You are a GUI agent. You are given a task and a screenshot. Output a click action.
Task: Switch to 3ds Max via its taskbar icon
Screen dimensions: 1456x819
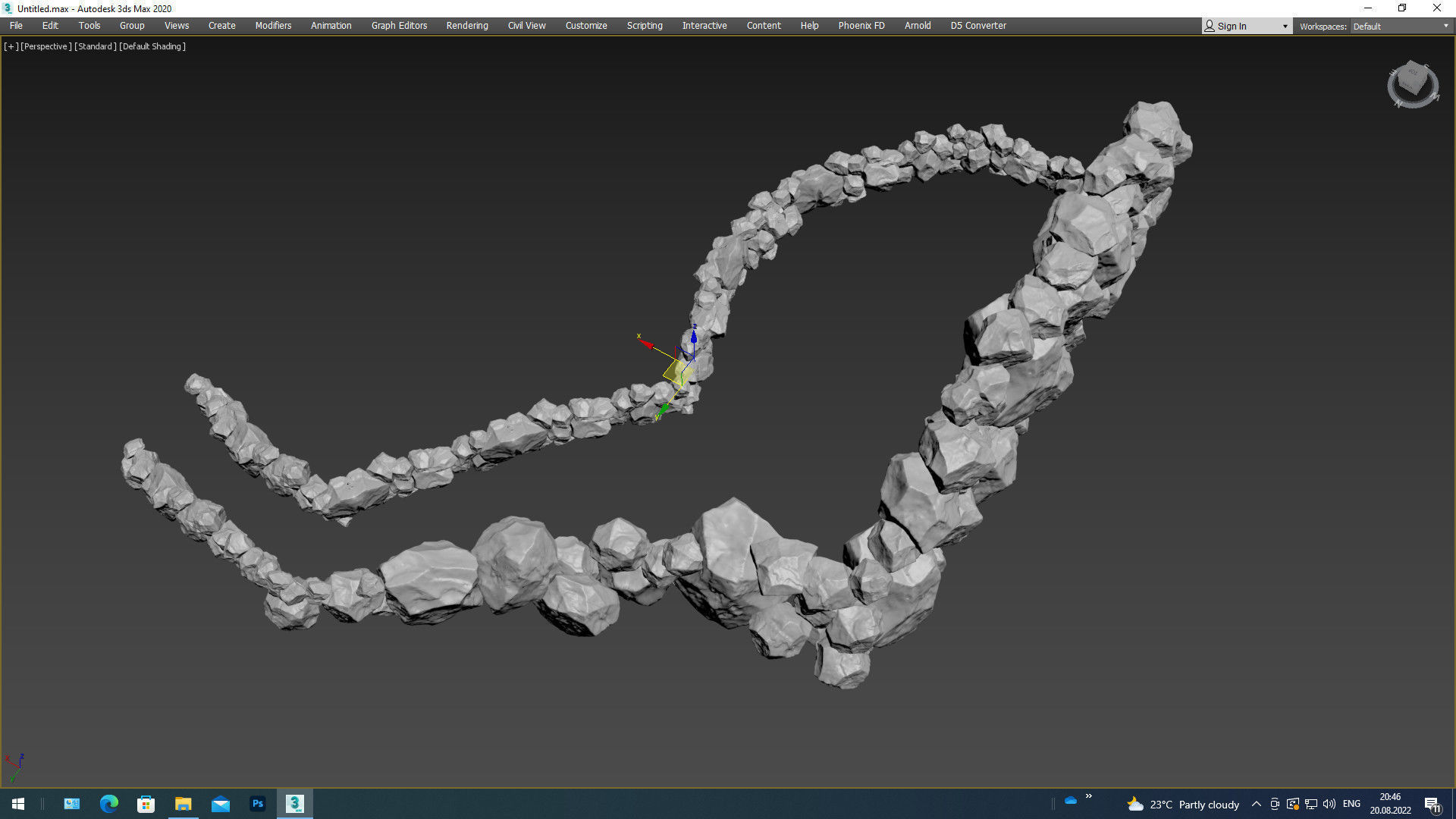click(294, 803)
